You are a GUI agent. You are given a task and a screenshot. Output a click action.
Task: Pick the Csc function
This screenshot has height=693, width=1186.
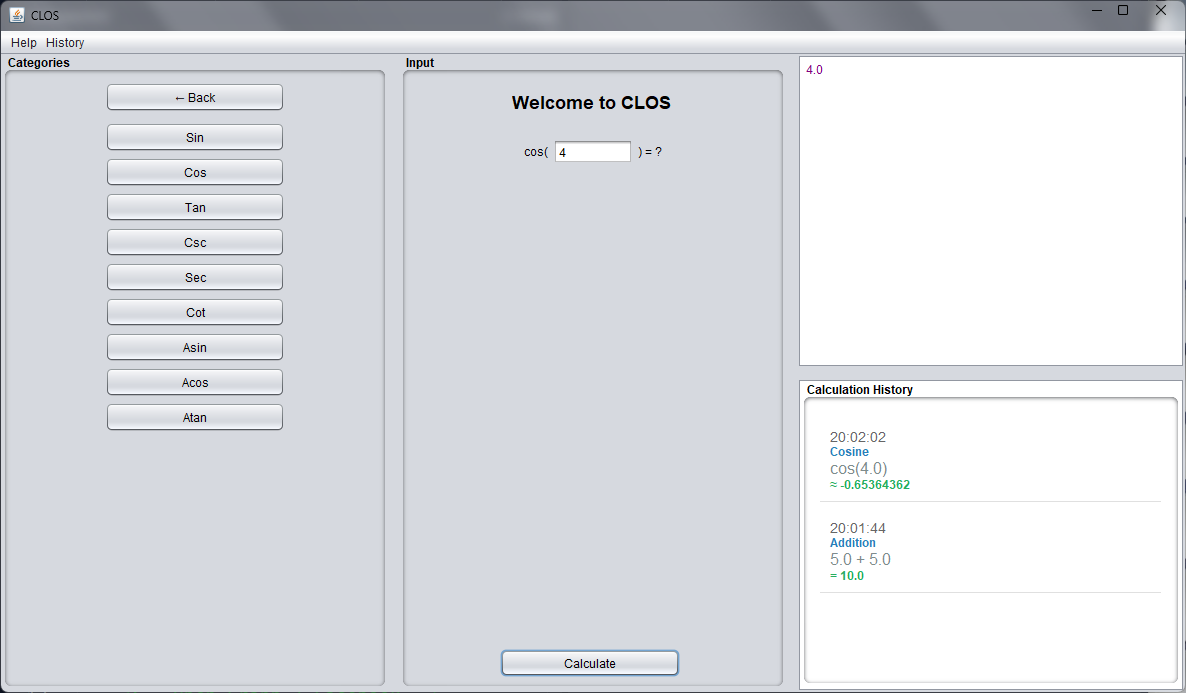tap(195, 242)
